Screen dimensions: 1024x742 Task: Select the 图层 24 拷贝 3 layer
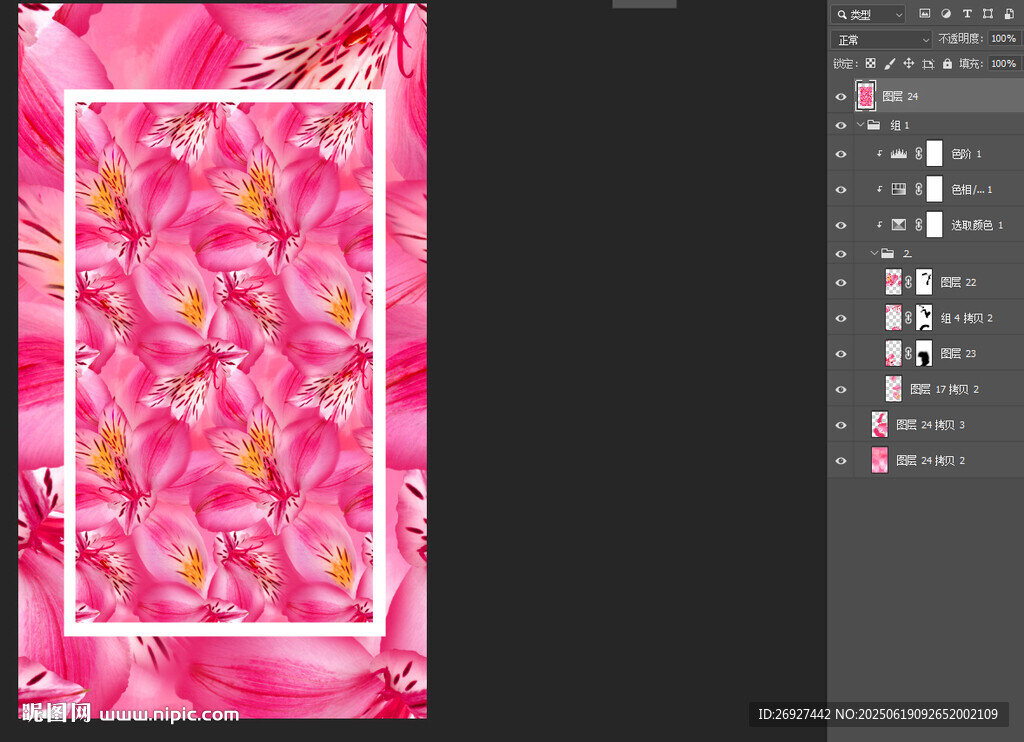pyautogui.click(x=930, y=425)
